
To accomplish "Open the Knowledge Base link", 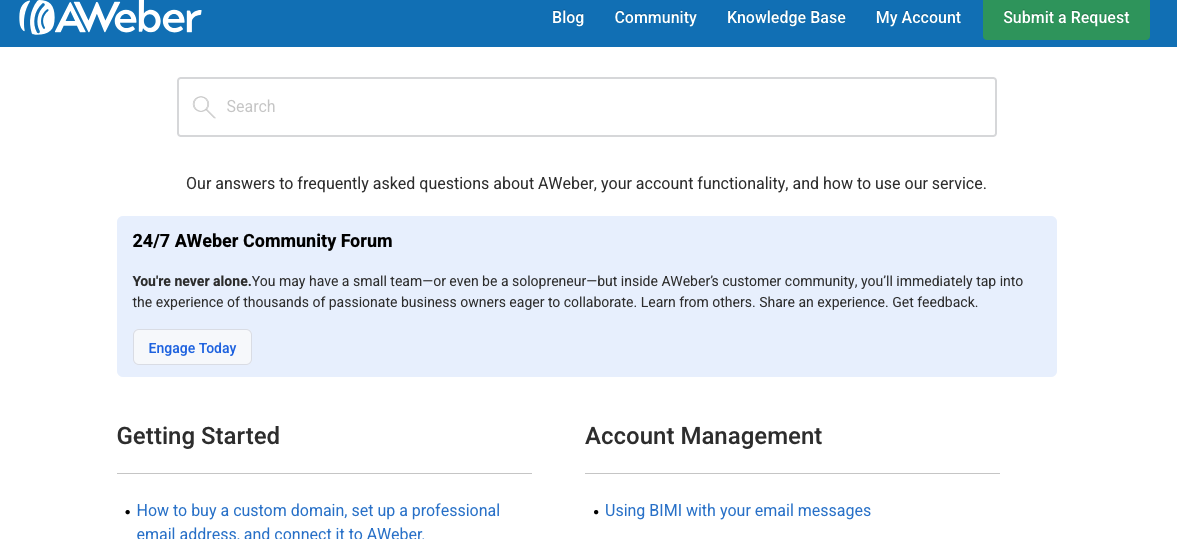I will 786,17.
